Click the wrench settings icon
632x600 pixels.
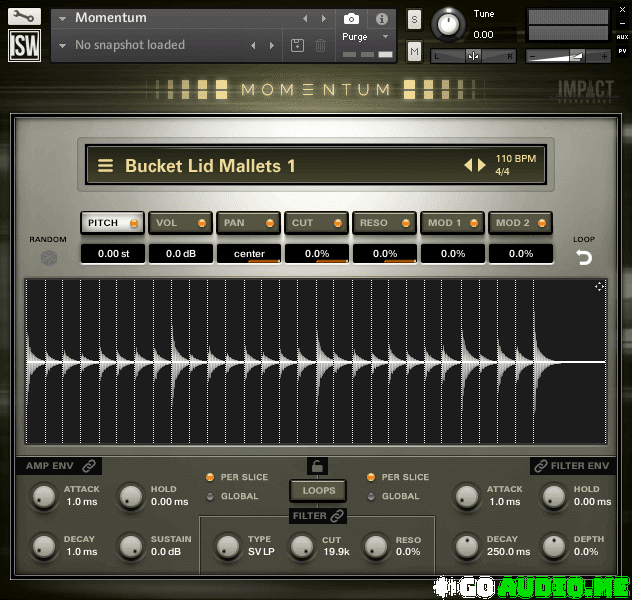click(x=24, y=17)
